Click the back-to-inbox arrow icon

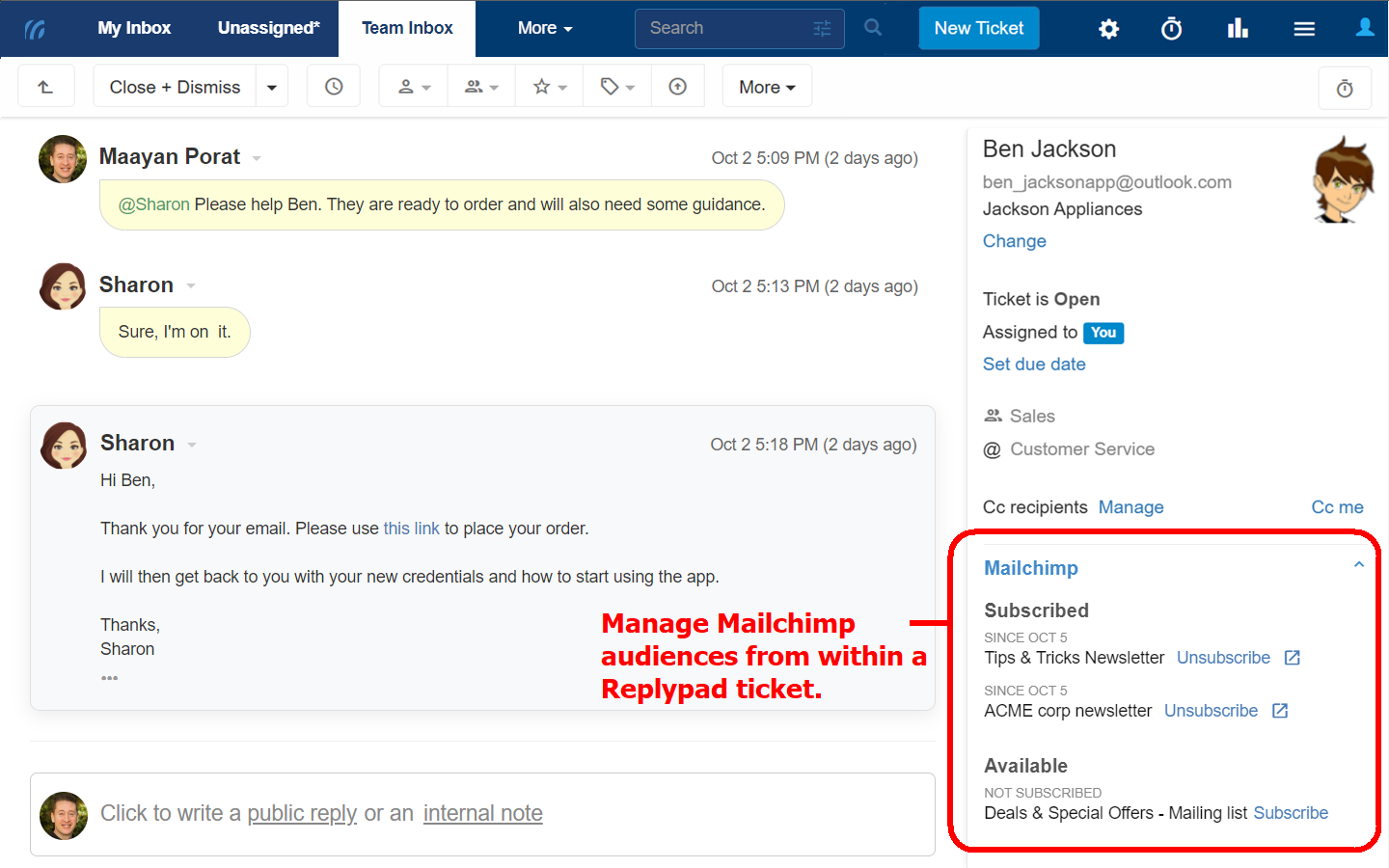click(x=45, y=86)
